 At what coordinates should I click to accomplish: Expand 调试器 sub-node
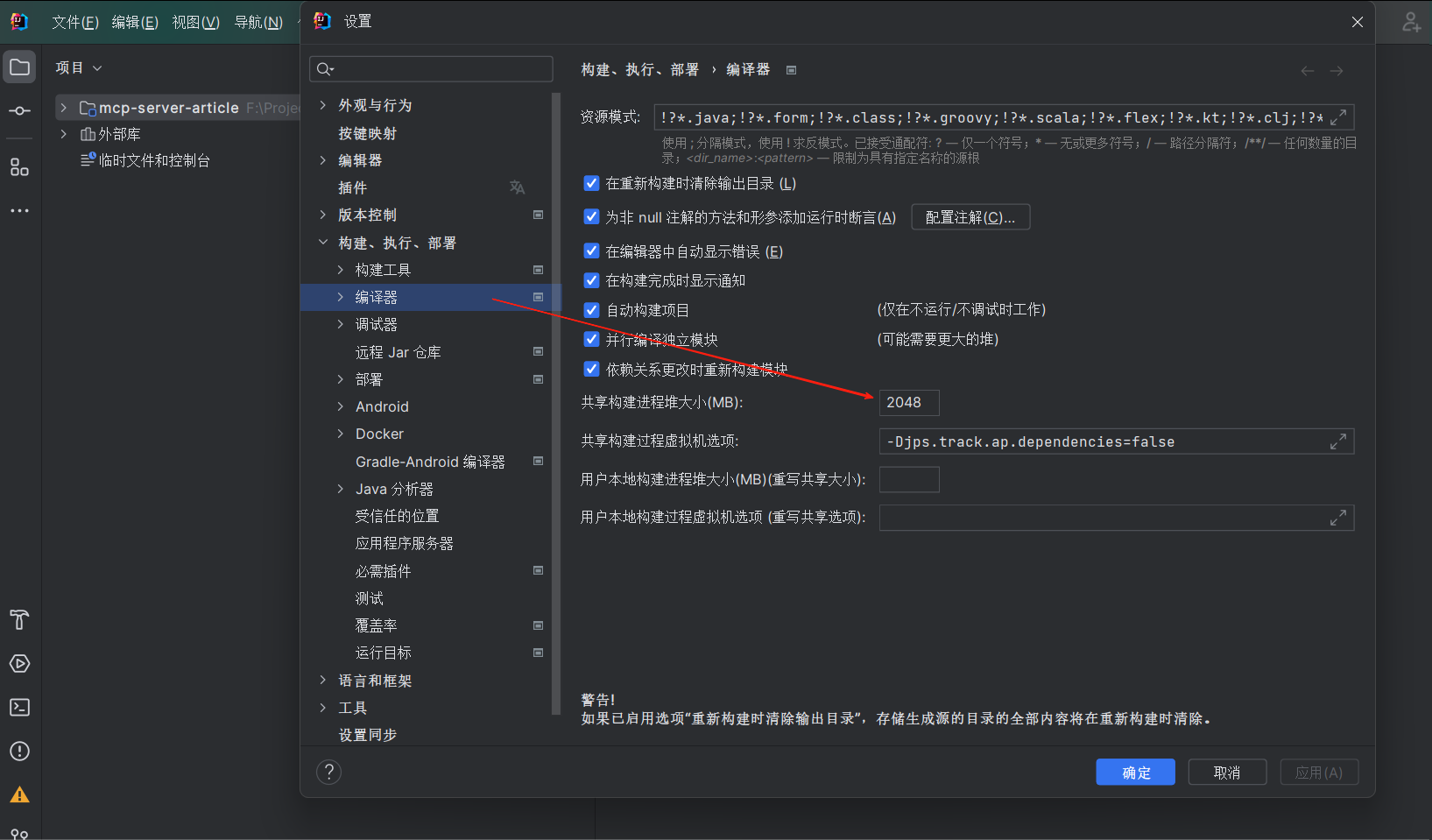click(x=341, y=324)
